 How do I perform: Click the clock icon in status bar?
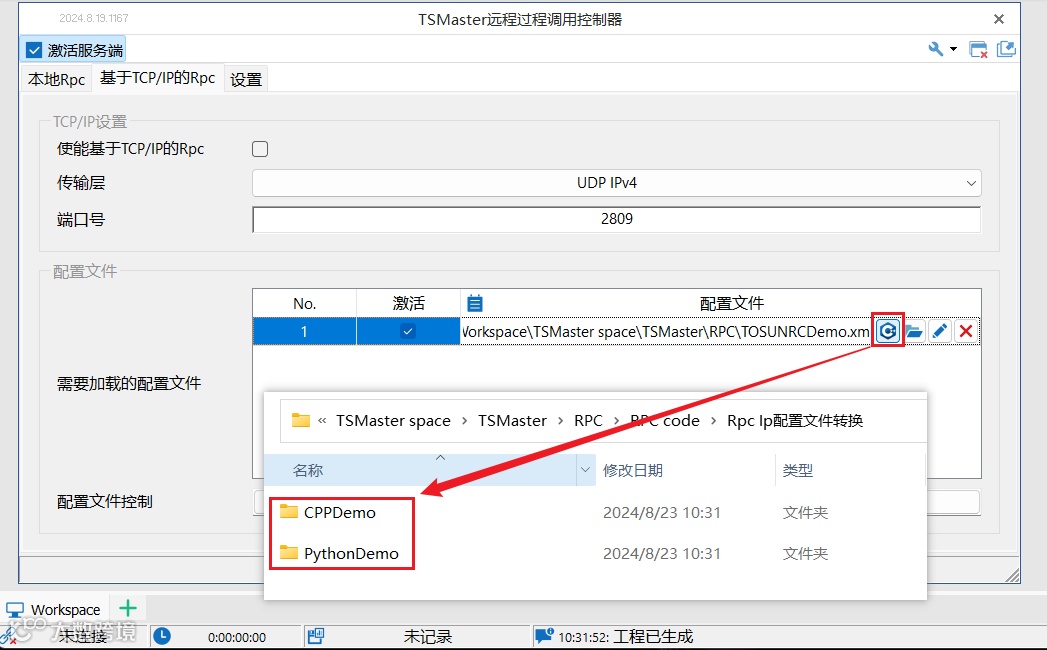click(x=162, y=637)
